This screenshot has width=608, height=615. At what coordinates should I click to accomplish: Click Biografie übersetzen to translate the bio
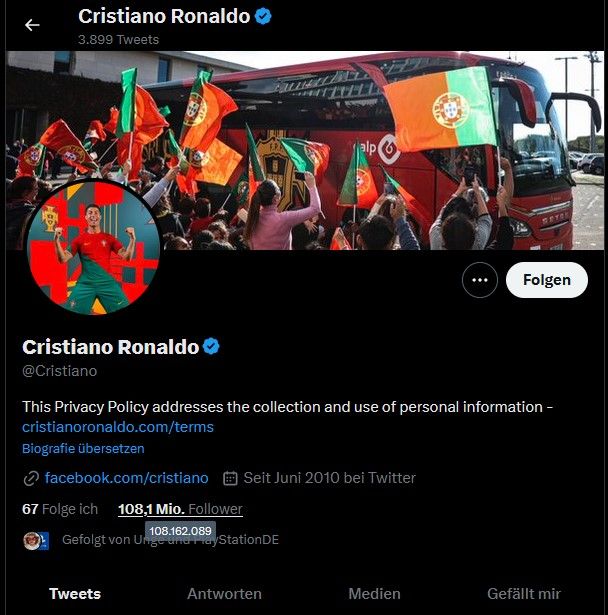point(83,448)
